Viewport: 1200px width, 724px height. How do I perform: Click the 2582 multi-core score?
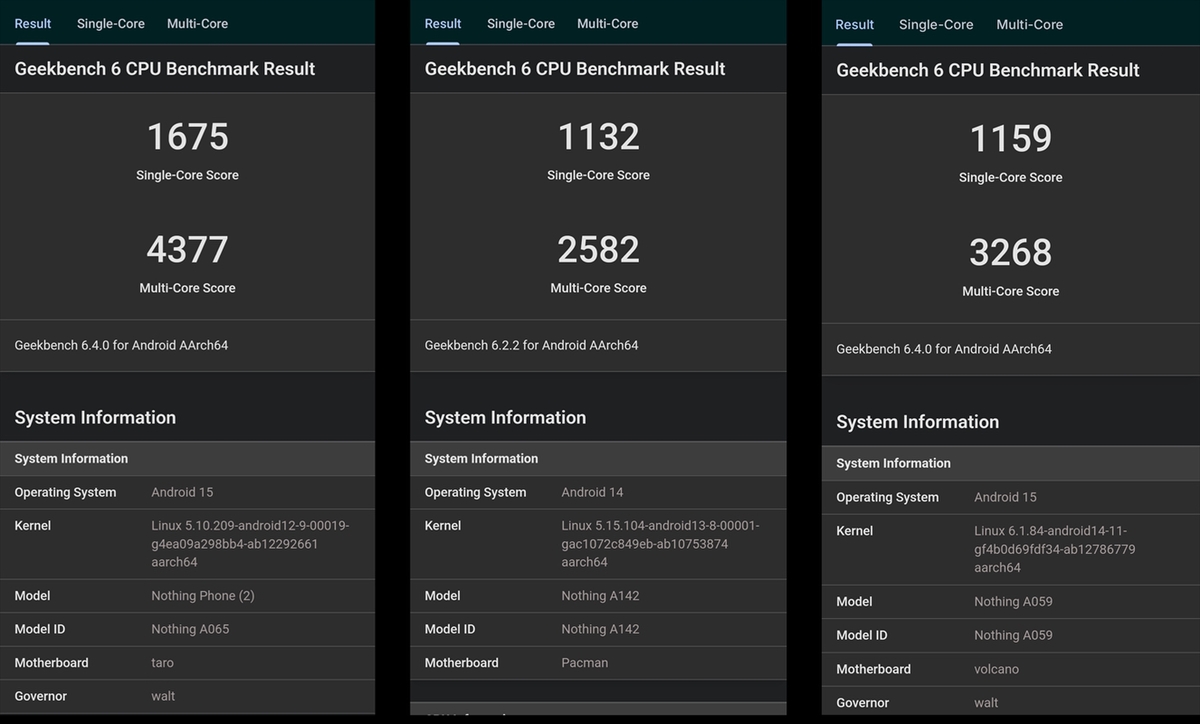point(598,249)
